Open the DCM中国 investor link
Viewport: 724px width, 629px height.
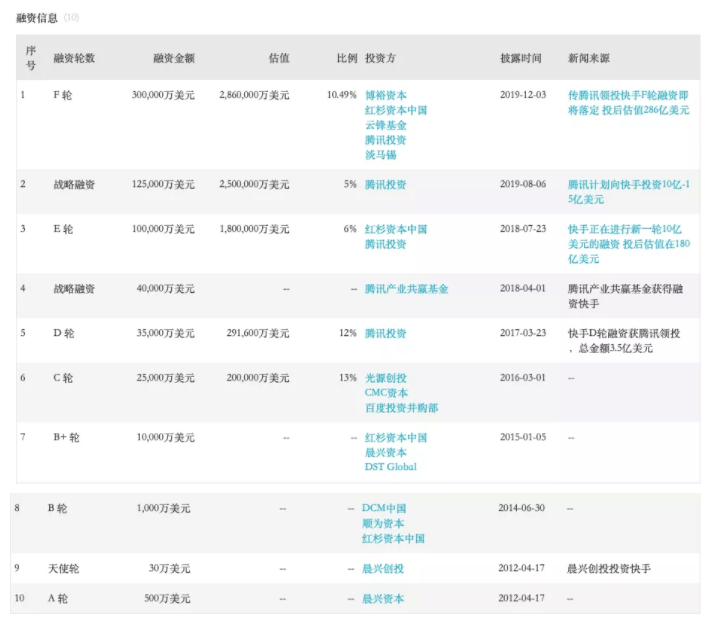[x=384, y=508]
